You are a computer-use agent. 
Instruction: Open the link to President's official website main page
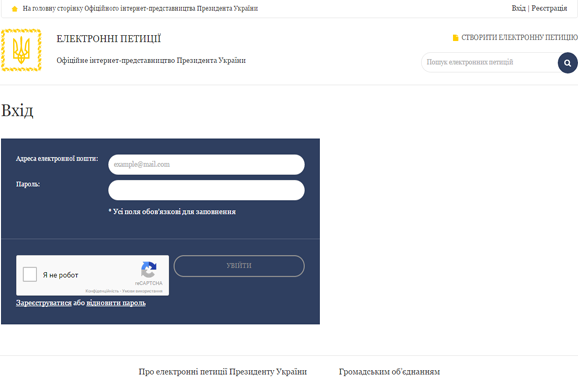(x=140, y=8)
